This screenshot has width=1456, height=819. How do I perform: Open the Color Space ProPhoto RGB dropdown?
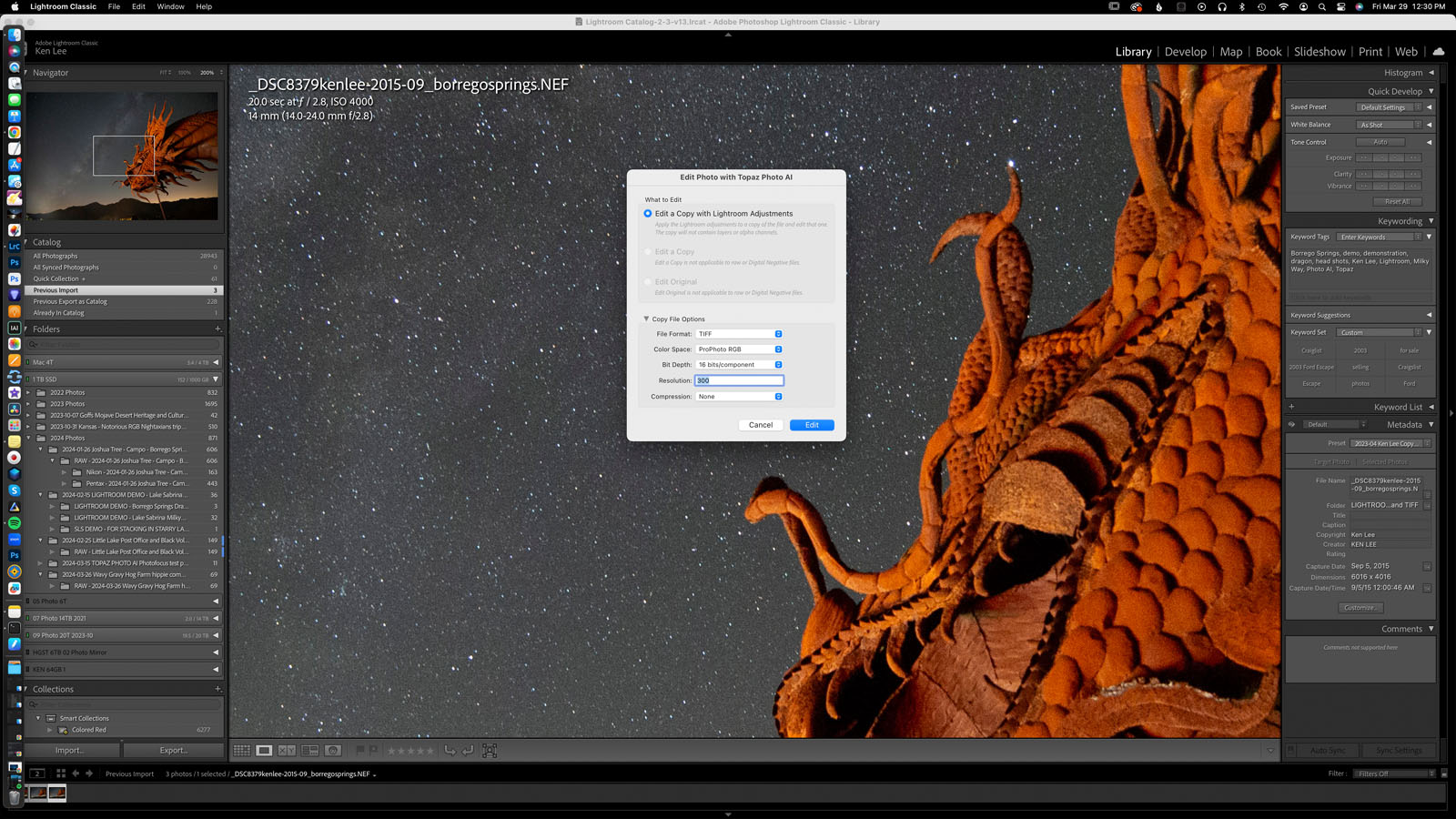click(739, 349)
